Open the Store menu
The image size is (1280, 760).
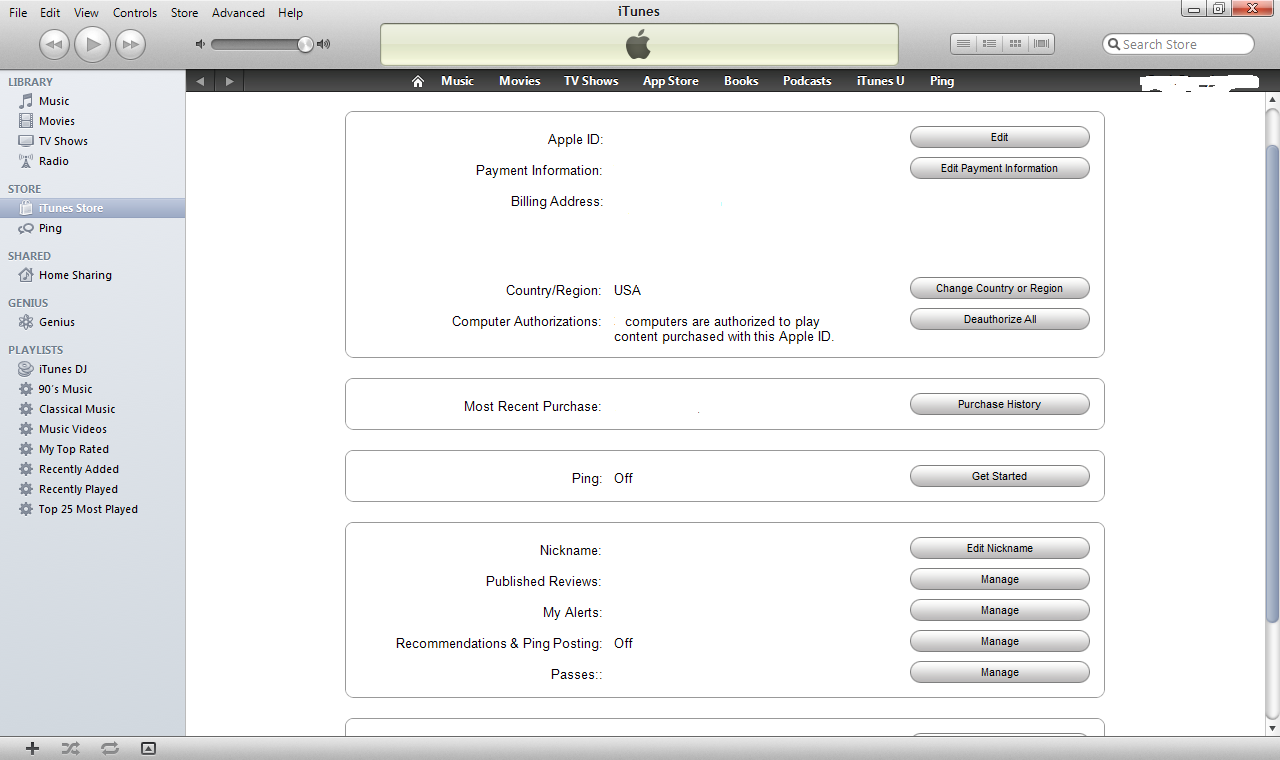[184, 13]
